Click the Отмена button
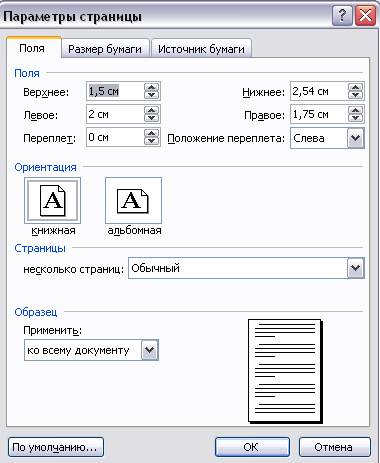Screen dimensions: 380x463 pos(334,447)
